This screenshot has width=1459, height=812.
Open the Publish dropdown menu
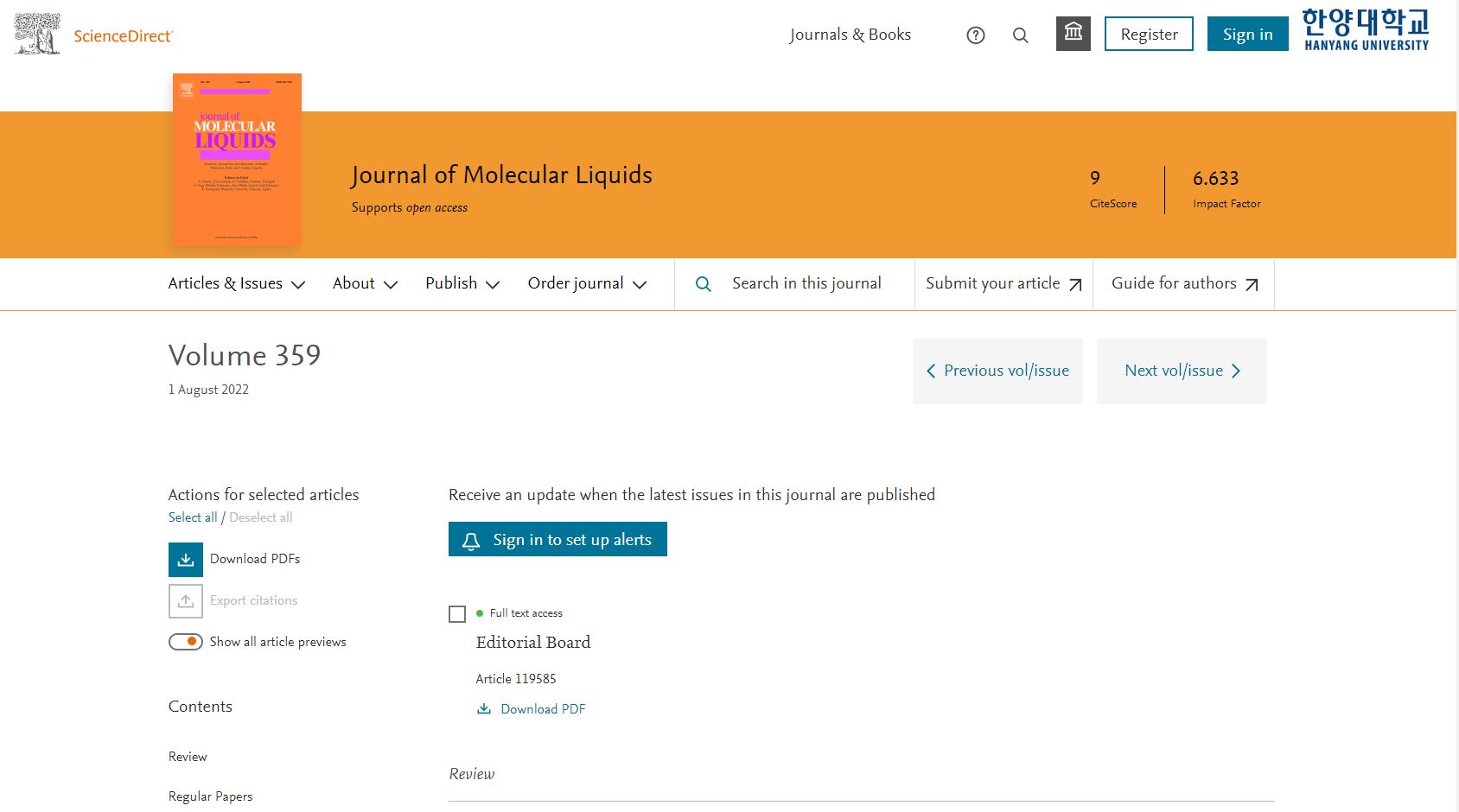click(462, 283)
